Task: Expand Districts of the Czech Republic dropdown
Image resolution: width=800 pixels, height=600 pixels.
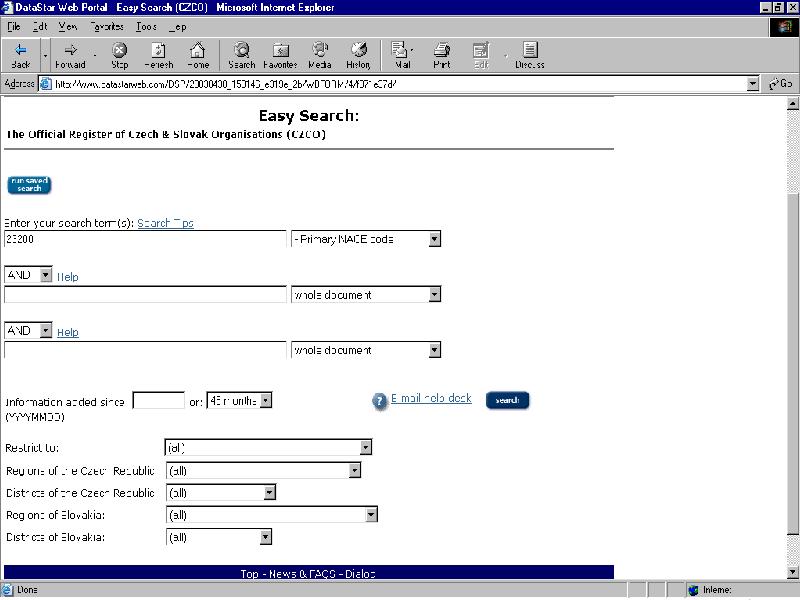Action: [x=270, y=492]
